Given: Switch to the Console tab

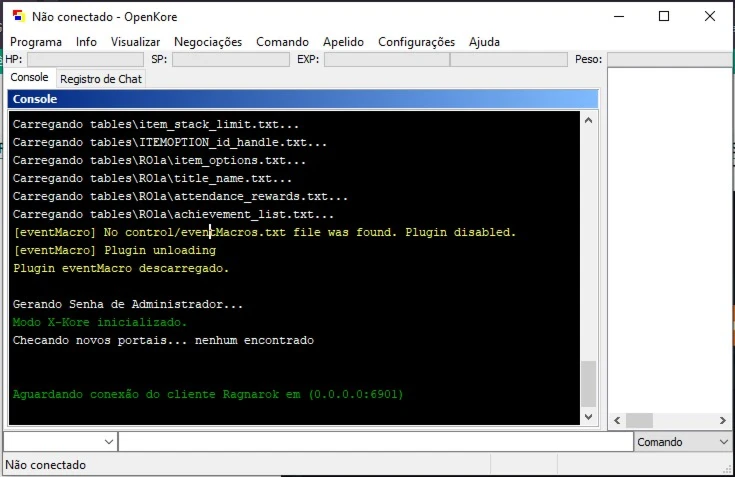Looking at the screenshot, I should (30, 77).
